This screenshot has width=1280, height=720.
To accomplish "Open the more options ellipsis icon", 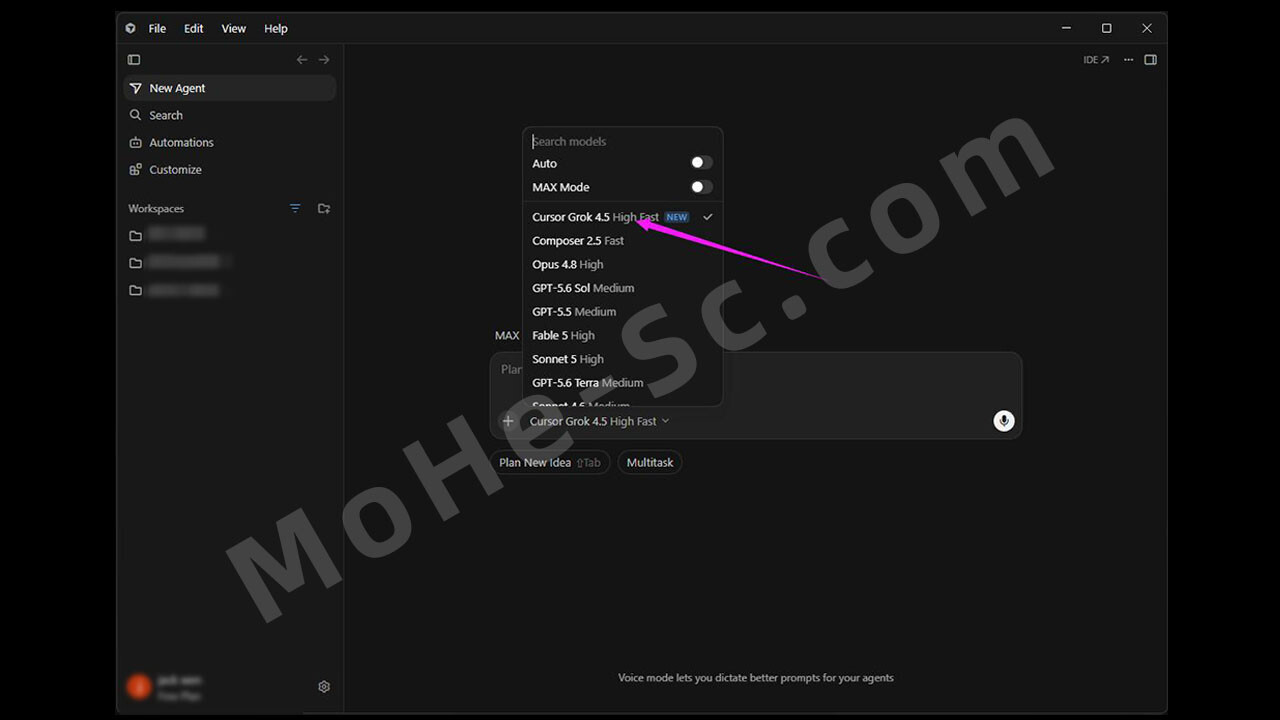I will 1128,60.
